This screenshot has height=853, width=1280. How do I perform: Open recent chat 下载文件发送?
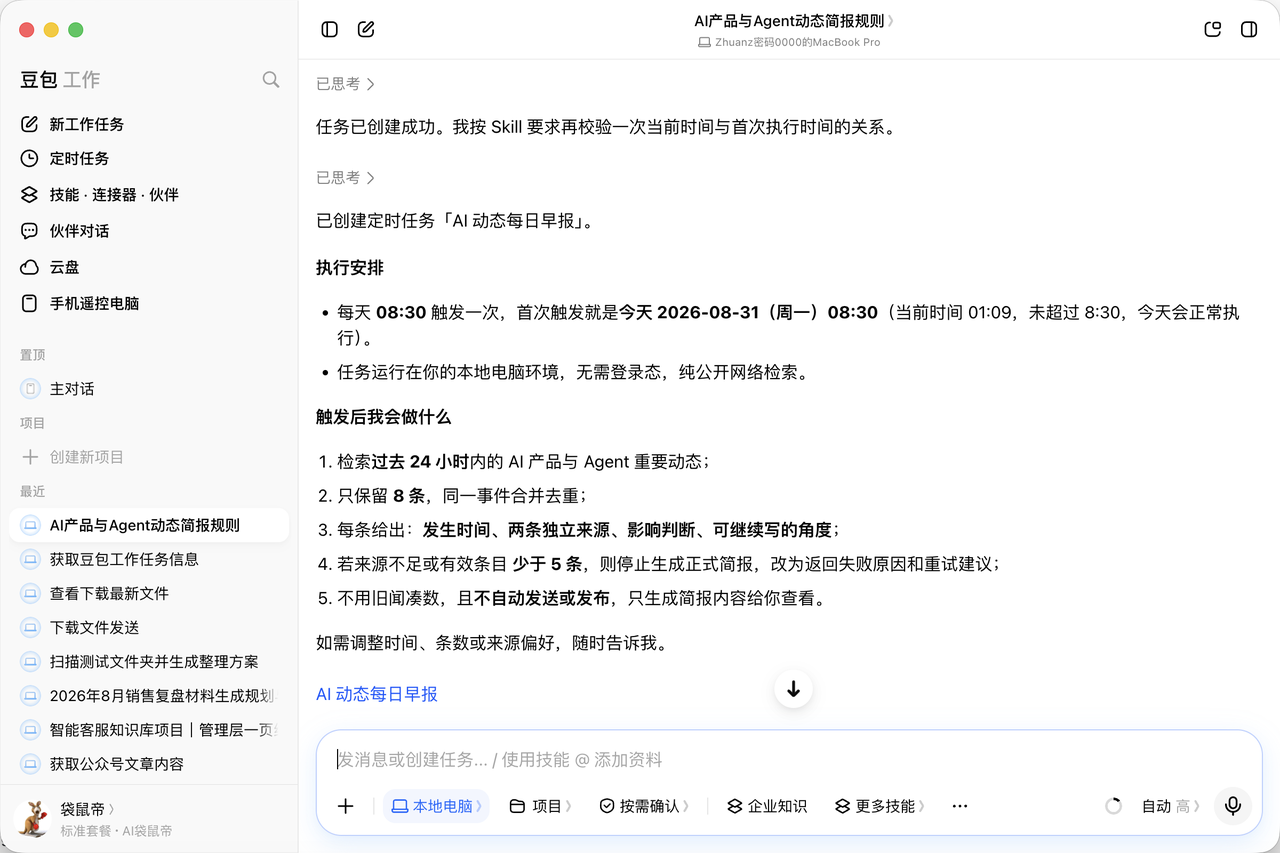pos(149,627)
